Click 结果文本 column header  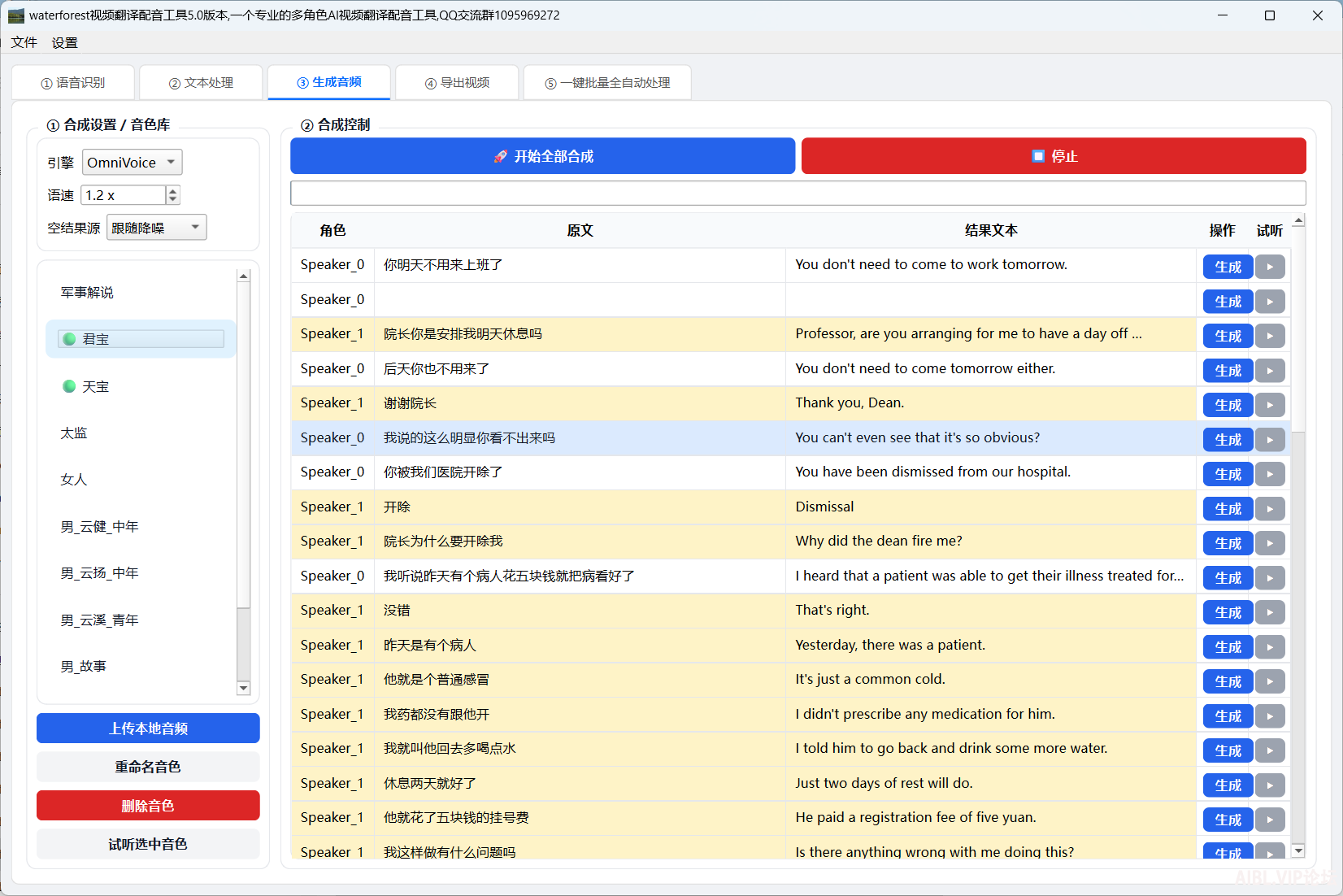[x=990, y=231]
